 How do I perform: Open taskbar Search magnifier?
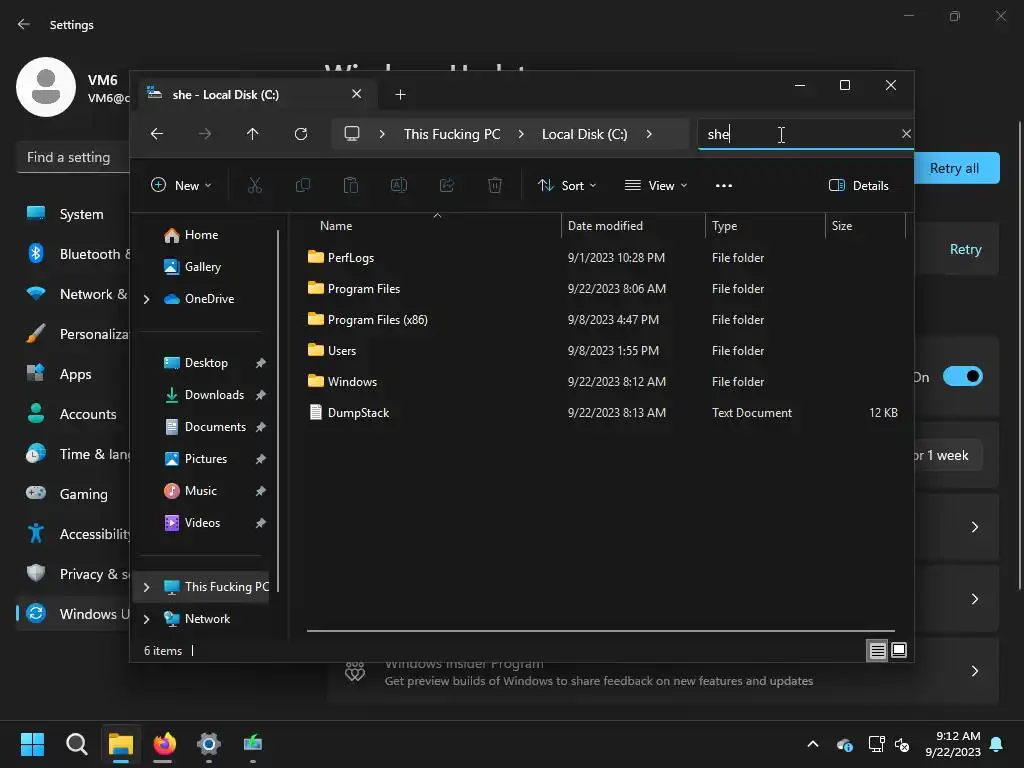(76, 744)
